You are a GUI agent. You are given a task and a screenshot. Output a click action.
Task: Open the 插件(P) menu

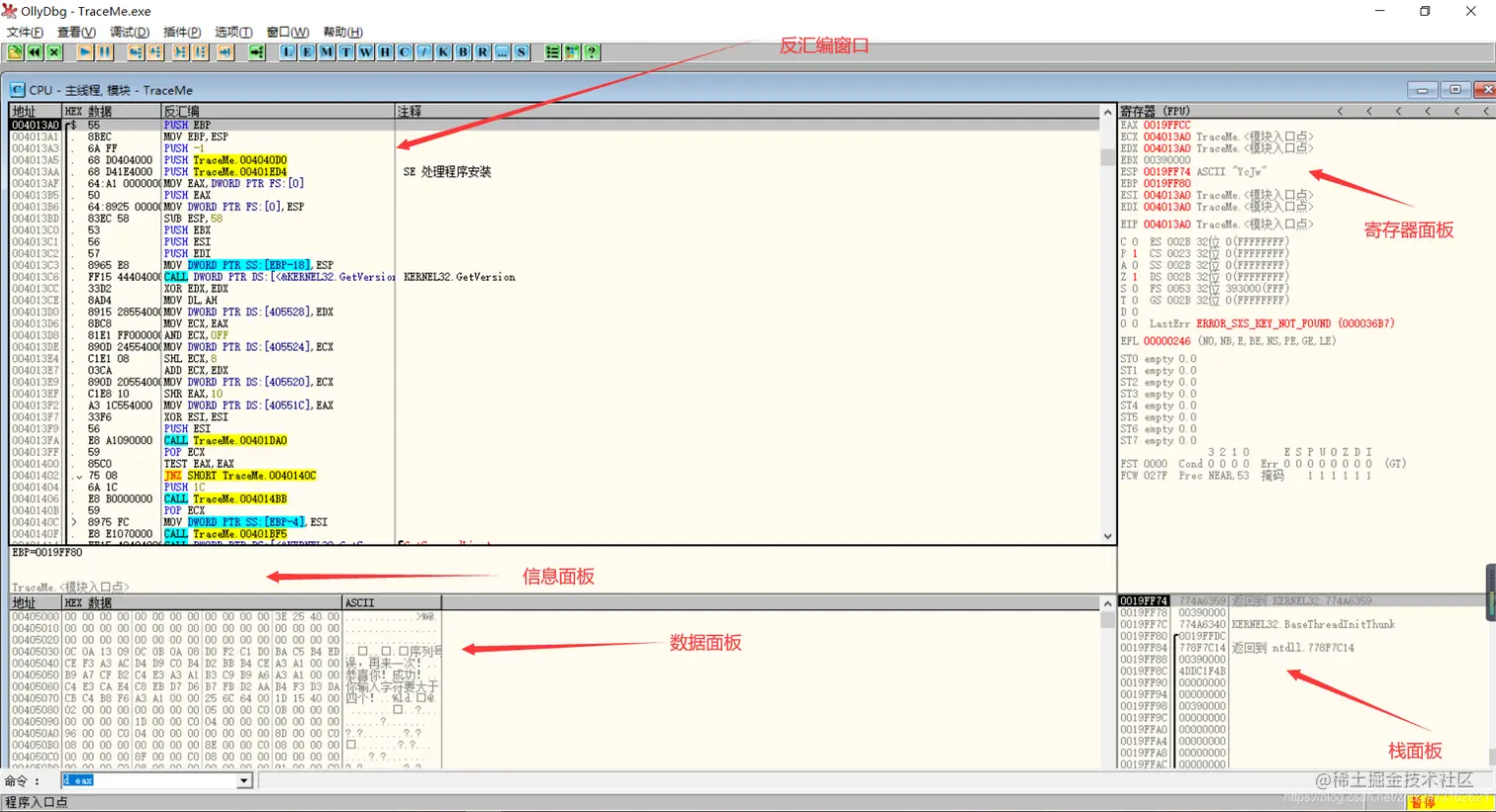(182, 32)
